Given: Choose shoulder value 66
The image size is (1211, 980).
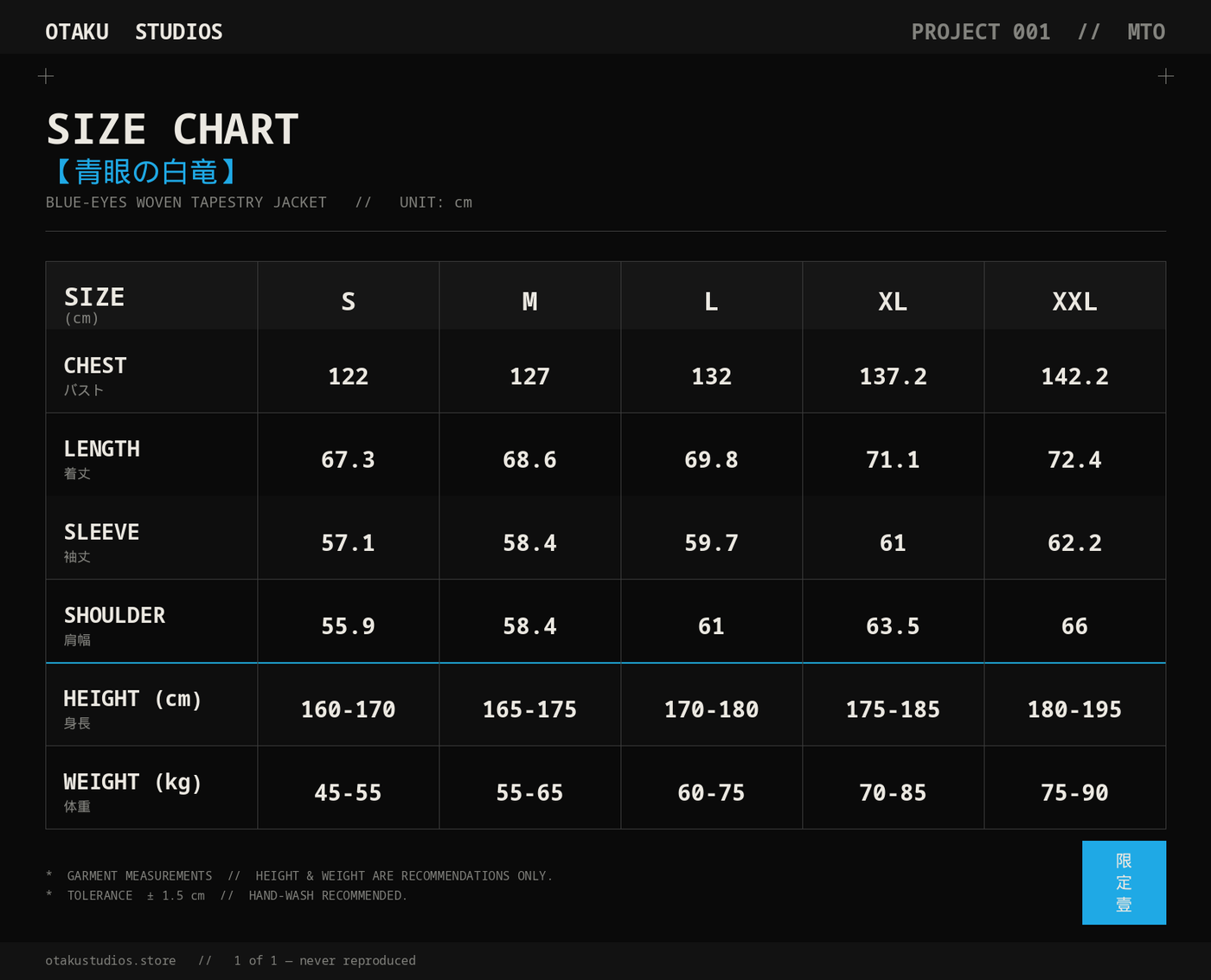Looking at the screenshot, I should tap(1075, 625).
